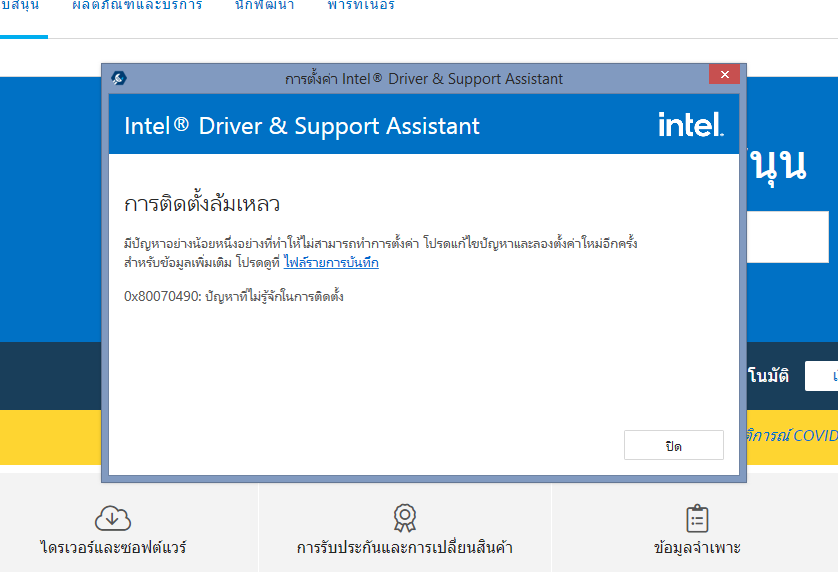Click dialog title การตั้งค่า Intel Driver & Support Assistant

point(424,79)
